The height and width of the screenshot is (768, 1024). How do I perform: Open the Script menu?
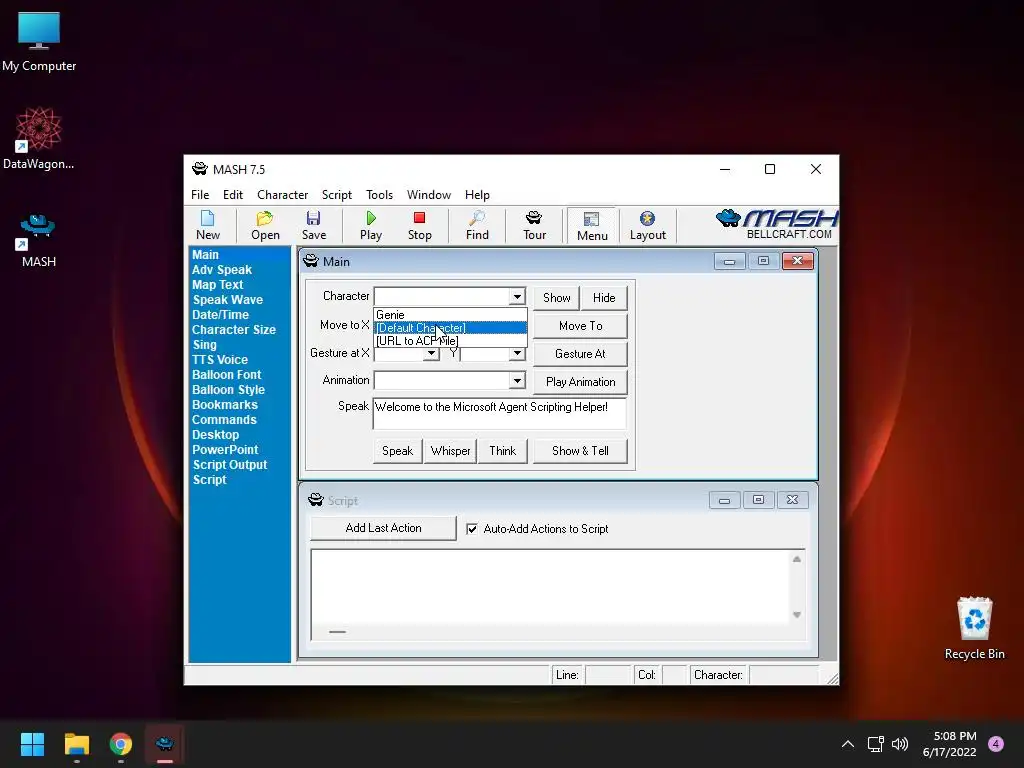click(x=336, y=195)
